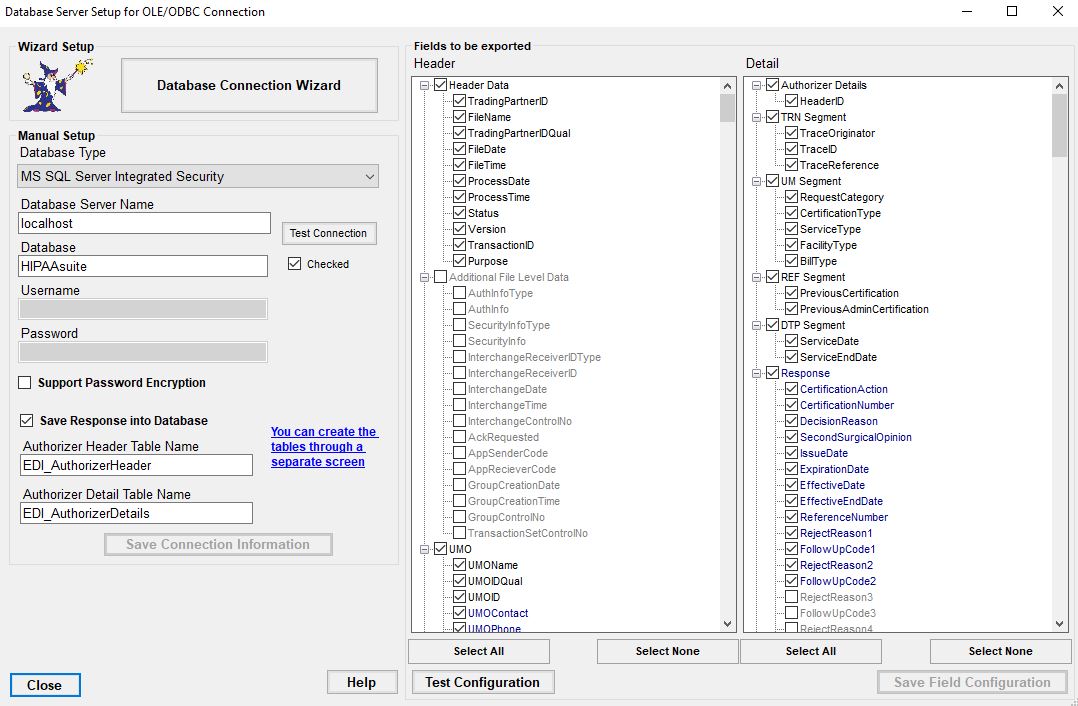Click Detail list scroll down arrow

pos(1059,624)
